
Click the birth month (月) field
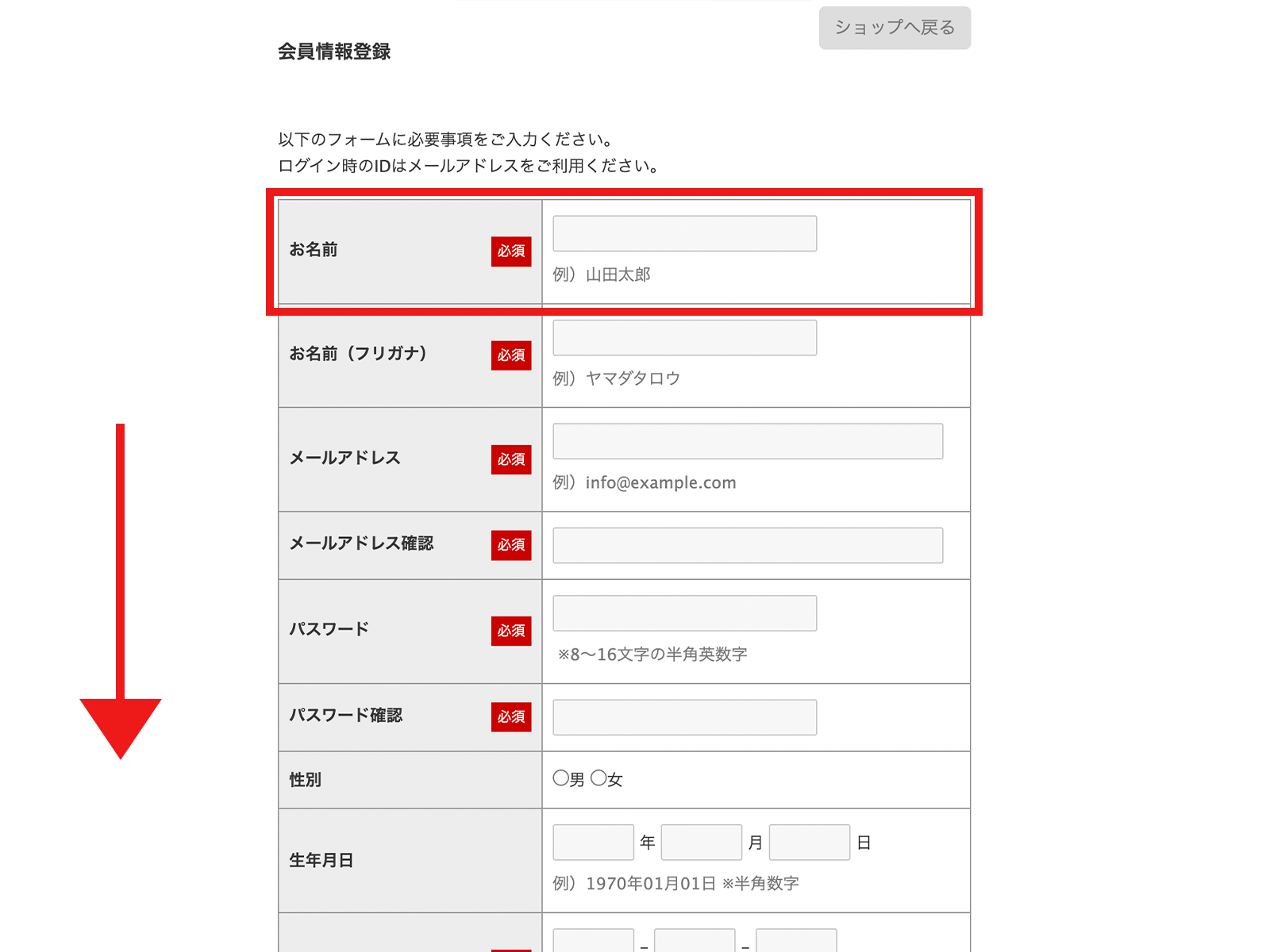701,843
